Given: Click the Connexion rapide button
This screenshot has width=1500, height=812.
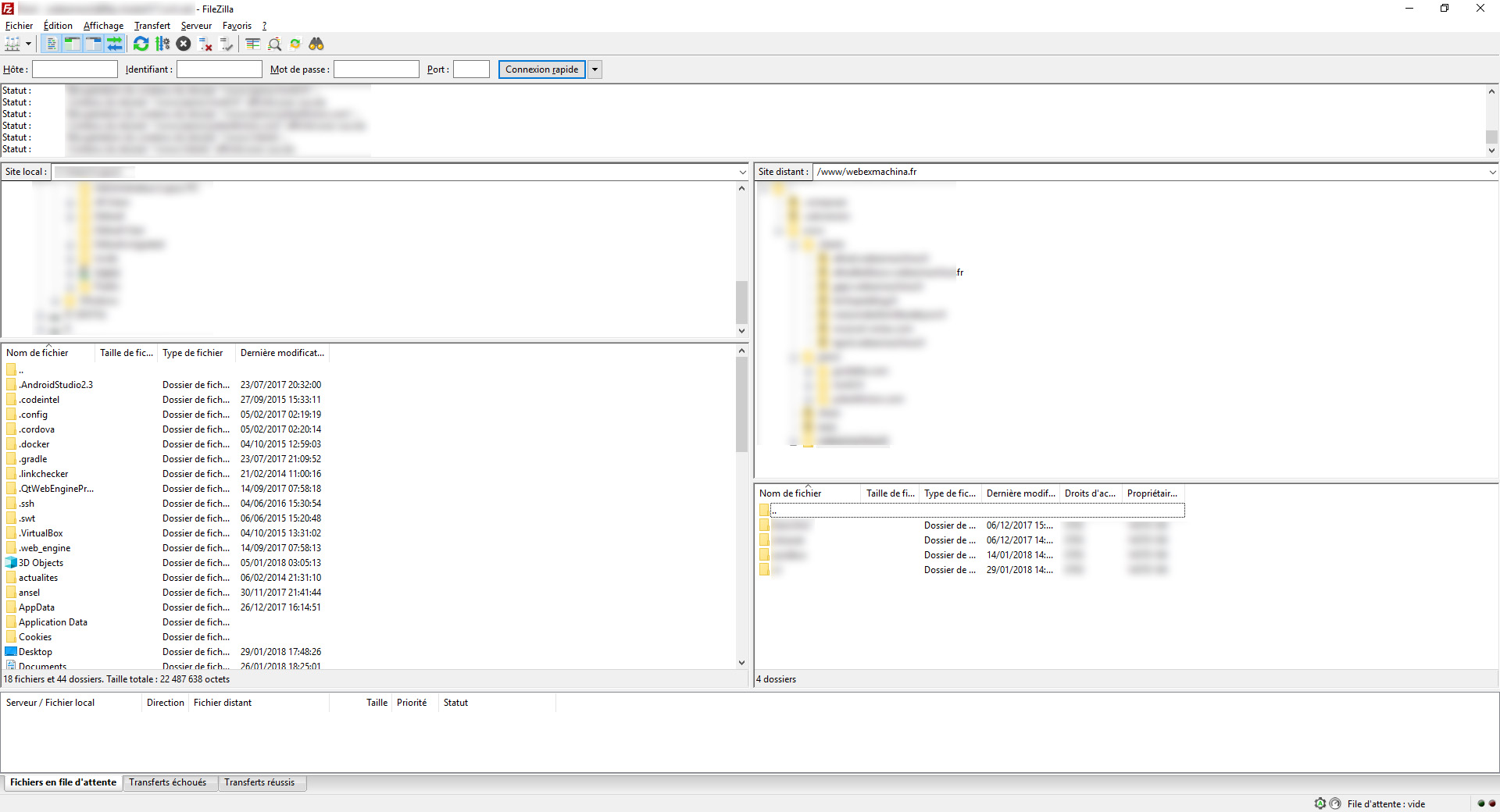Looking at the screenshot, I should pyautogui.click(x=542, y=69).
